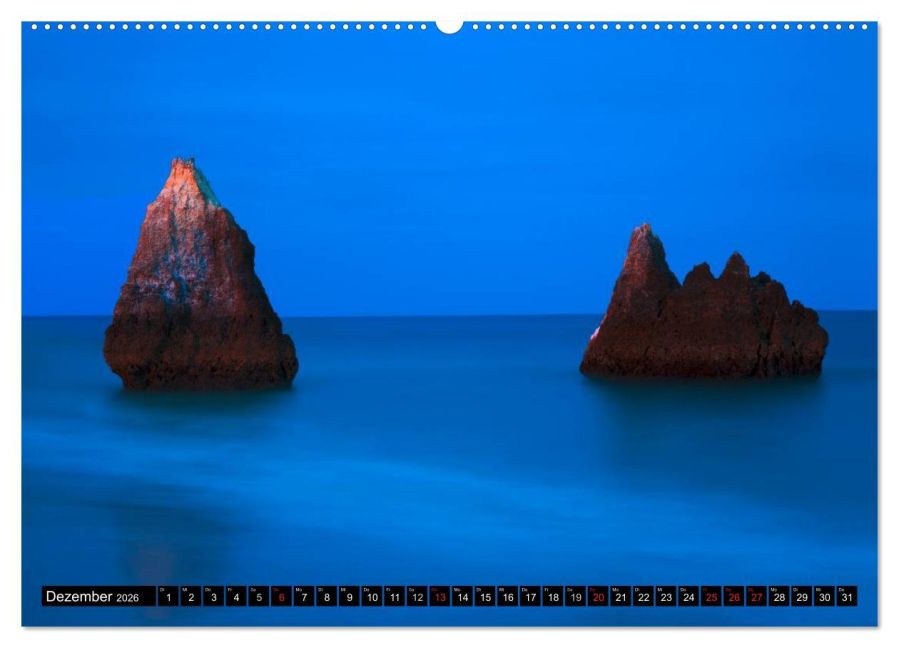The width and height of the screenshot is (899, 648).
Task: Select day 22 in the calendar strip
Action: tap(643, 596)
